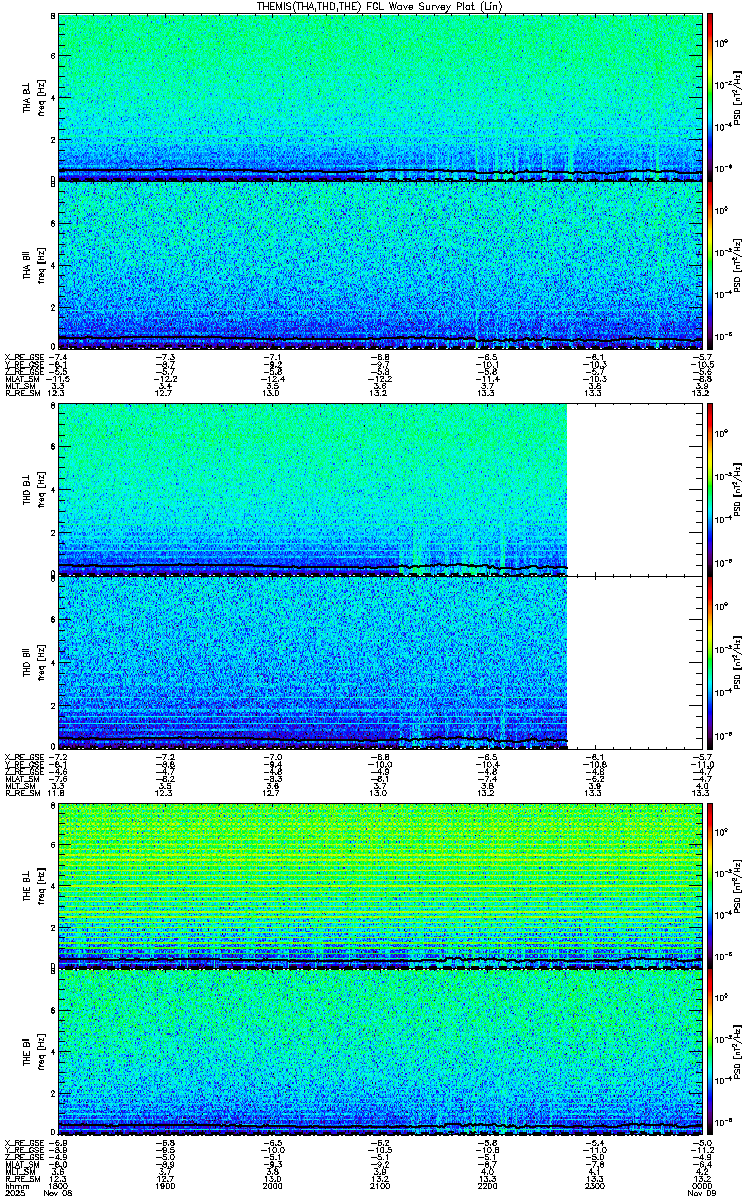The height and width of the screenshot is (1200, 750).
Task: Click the THD B⊥ freq [Hz] axis label
Action: [x=40, y=490]
